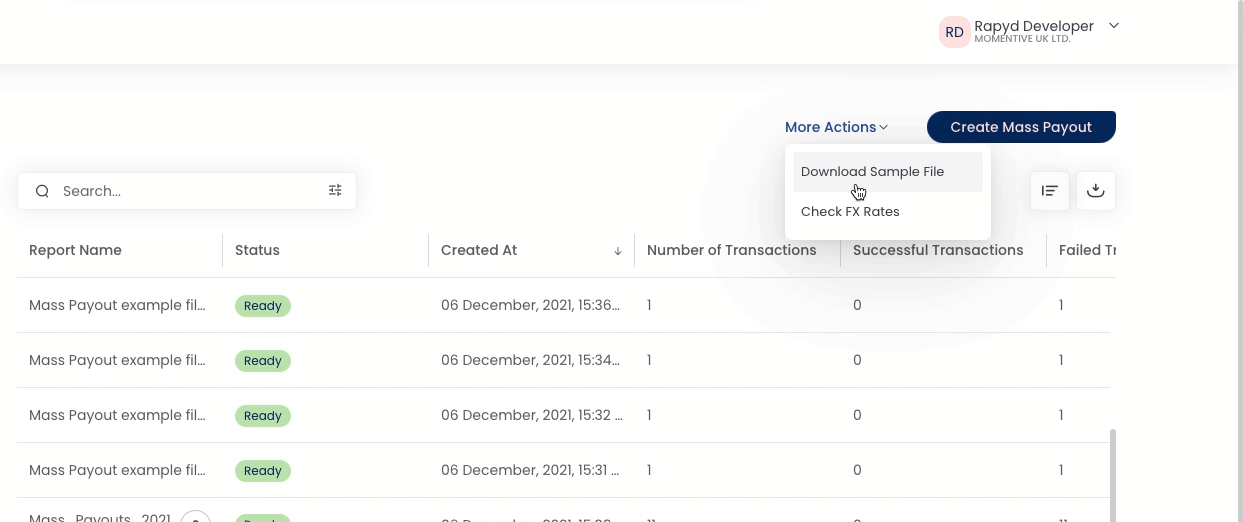Click the table's vertical scrollbar
1244x522 pixels.
[1113, 476]
